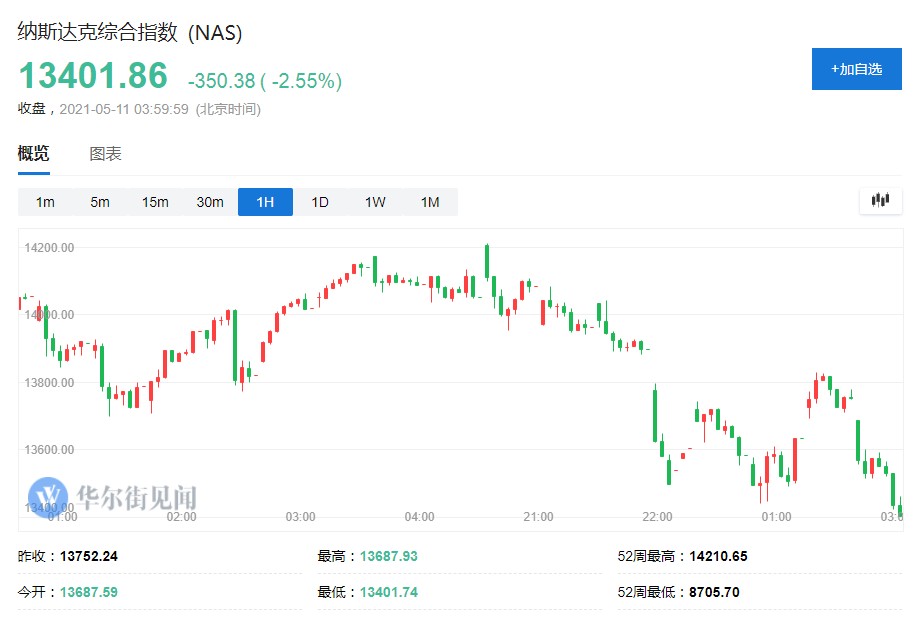
Task: Switch to the 概览 tab
Action: pos(33,154)
